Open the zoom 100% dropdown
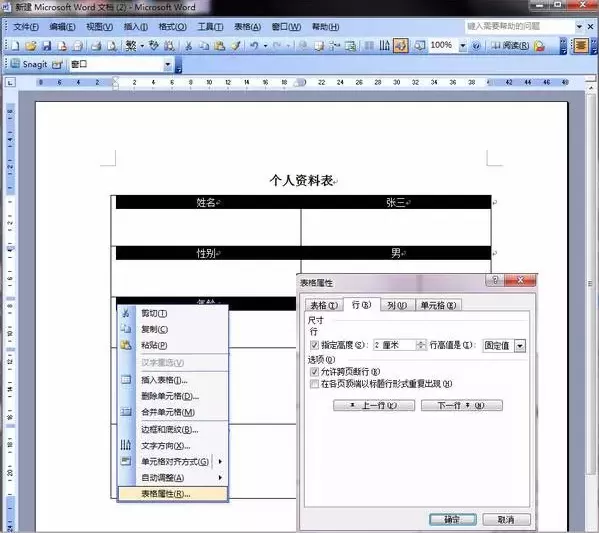The image size is (599, 533). tap(463, 46)
